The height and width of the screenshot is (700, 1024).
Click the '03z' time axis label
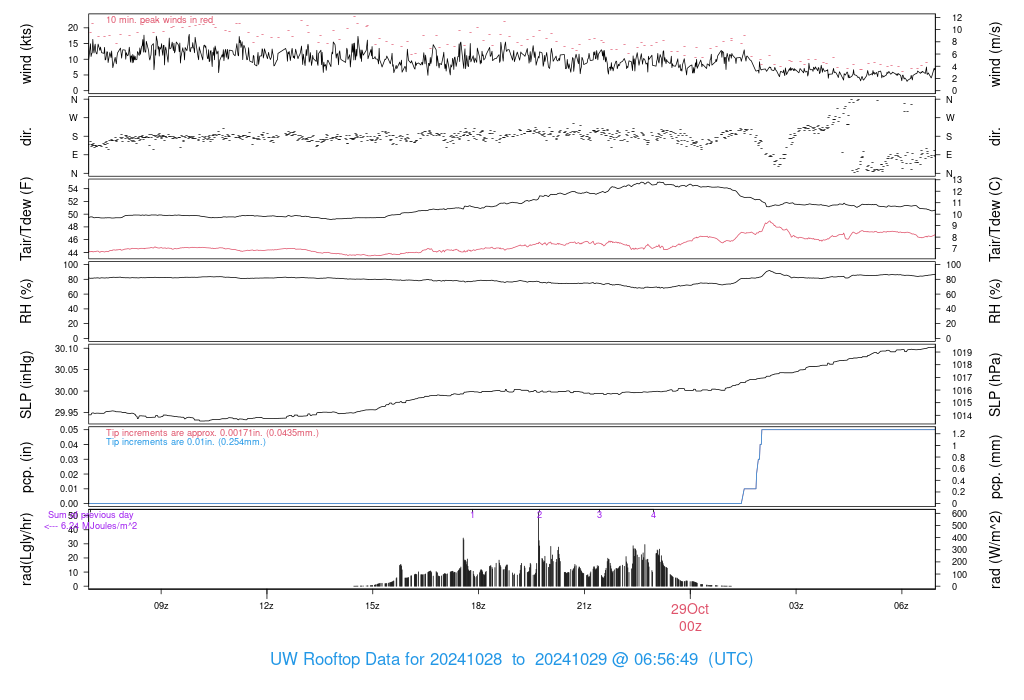pyautogui.click(x=795, y=606)
